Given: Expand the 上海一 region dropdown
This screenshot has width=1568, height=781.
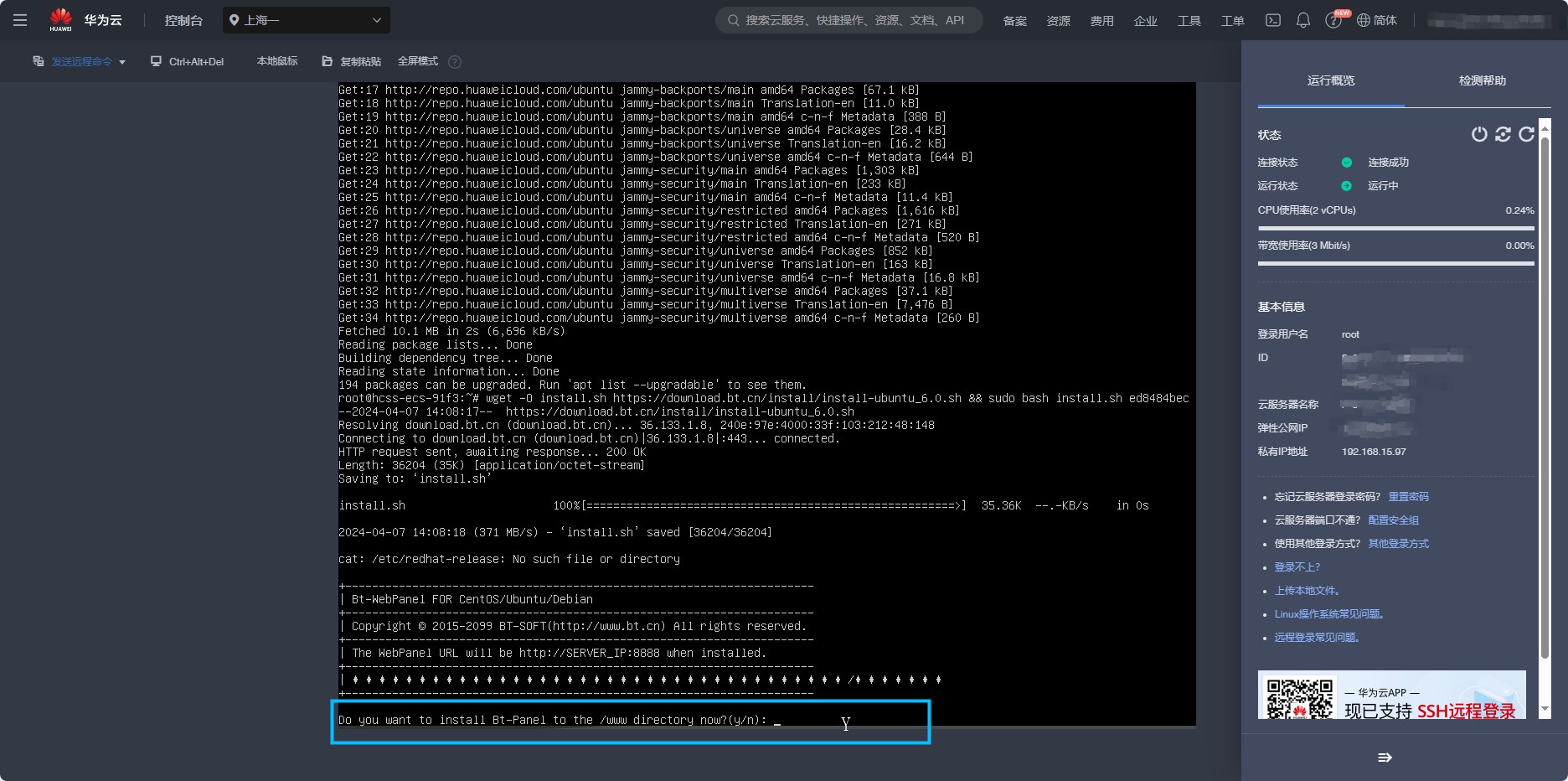Looking at the screenshot, I should [x=307, y=20].
